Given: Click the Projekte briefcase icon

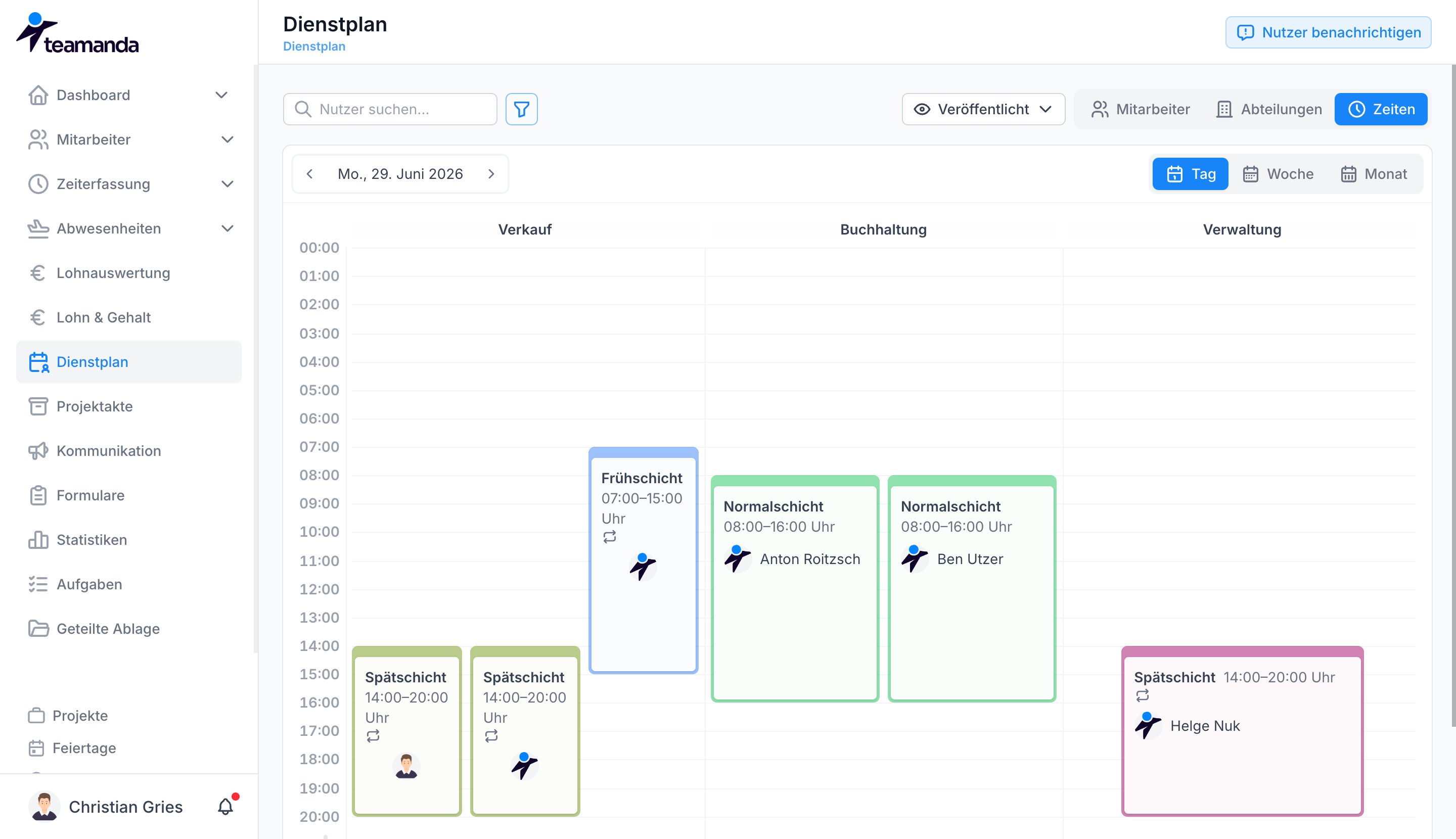Looking at the screenshot, I should point(36,715).
